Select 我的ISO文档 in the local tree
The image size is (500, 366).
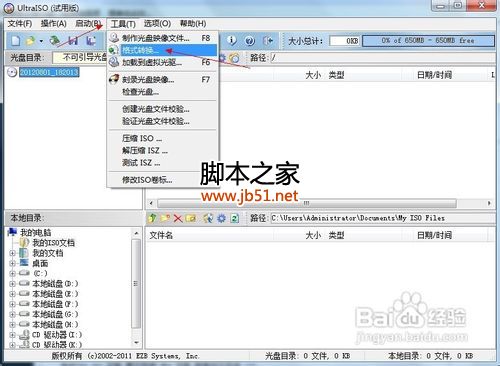[x=53, y=243]
